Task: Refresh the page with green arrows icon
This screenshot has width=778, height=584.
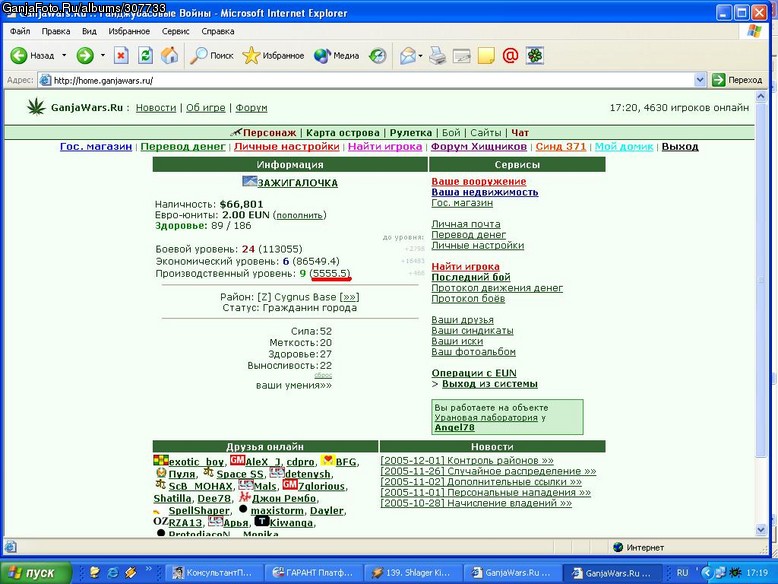Action: [x=145, y=56]
